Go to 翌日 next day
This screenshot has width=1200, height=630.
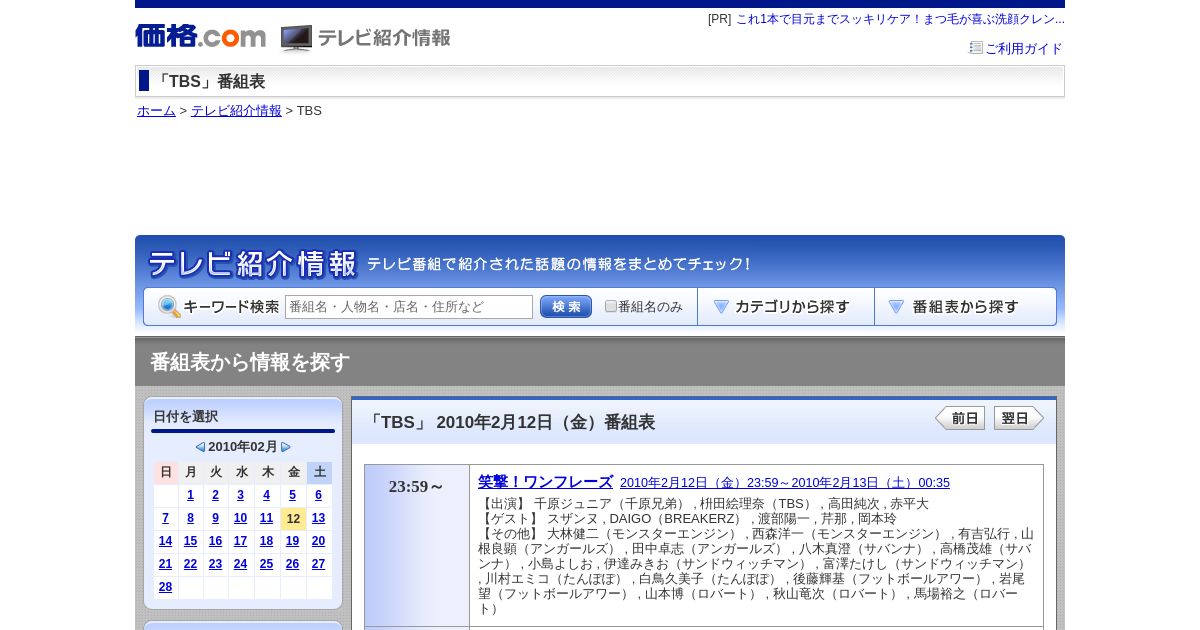click(x=1019, y=418)
